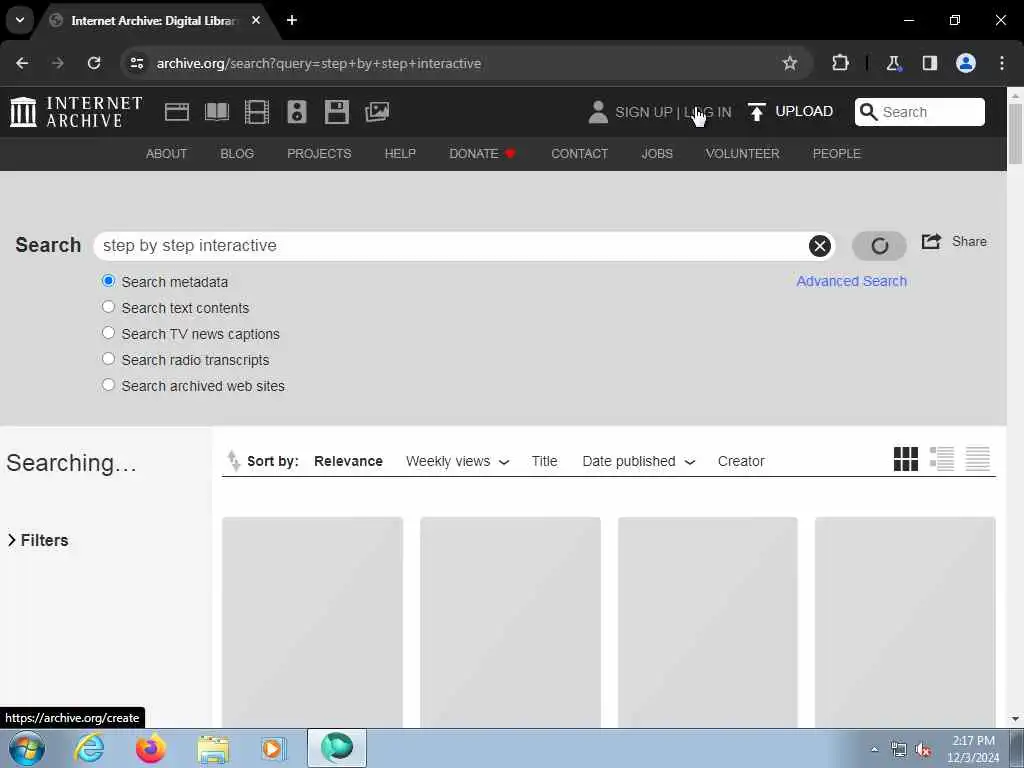Click the user avatar icon beside SIGN UP
This screenshot has width=1024, height=768.
598,112
